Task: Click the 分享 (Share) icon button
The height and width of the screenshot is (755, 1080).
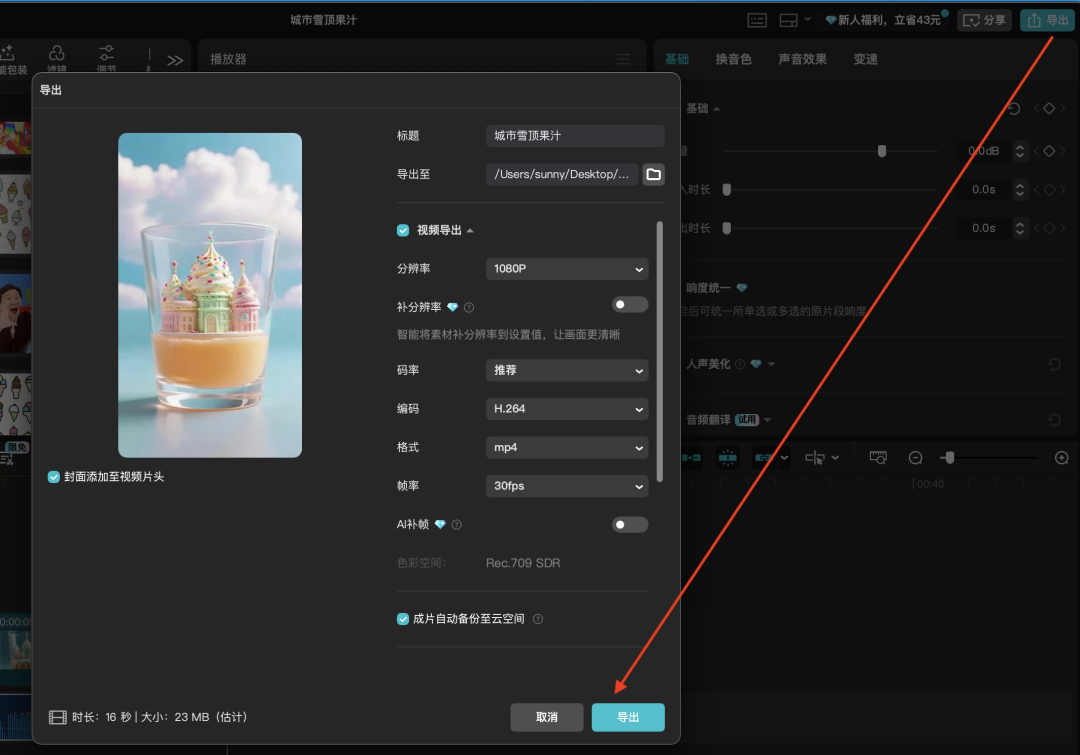Action: point(984,19)
